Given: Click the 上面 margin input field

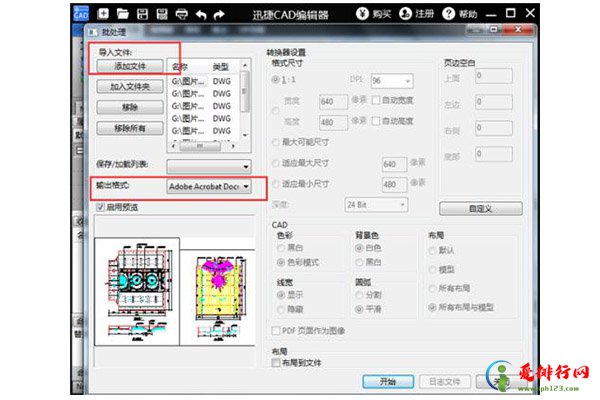Looking at the screenshot, I should tap(494, 76).
